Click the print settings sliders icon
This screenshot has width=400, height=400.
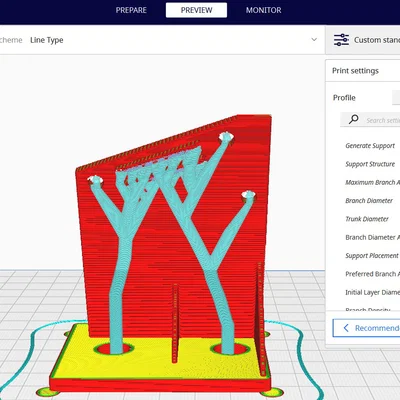pos(341,40)
